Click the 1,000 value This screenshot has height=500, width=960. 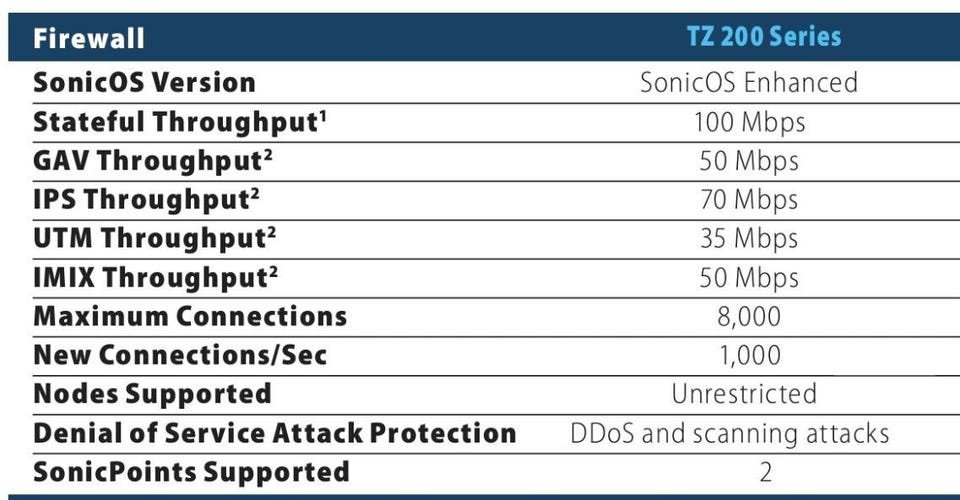(x=750, y=356)
